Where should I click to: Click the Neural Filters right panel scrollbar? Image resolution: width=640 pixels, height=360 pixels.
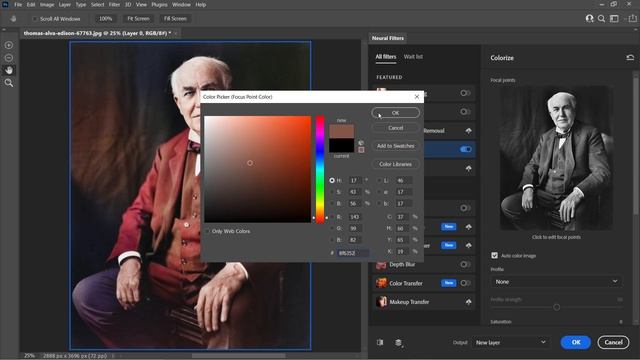635,143
